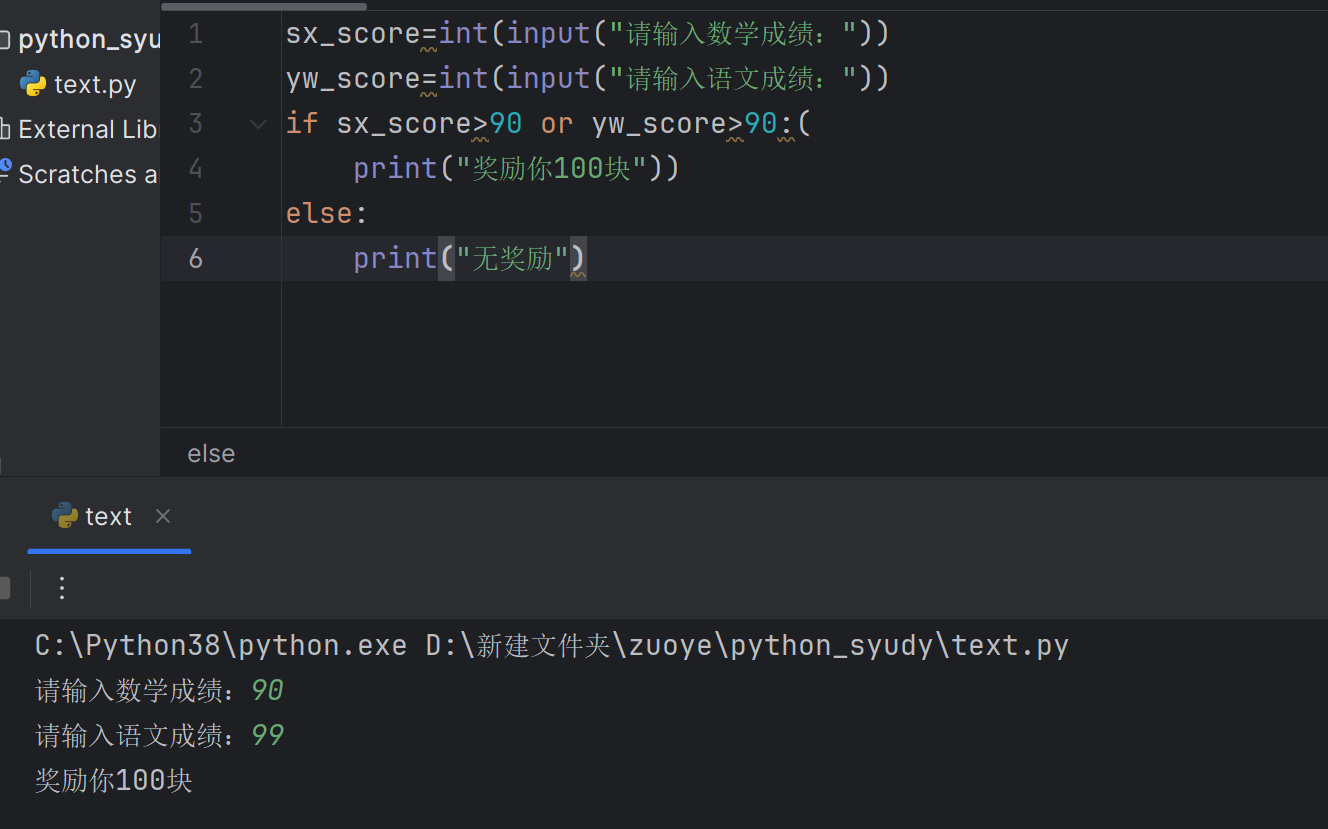Select text.py in the project tree
Image resolution: width=1328 pixels, height=829 pixels.
(x=95, y=85)
